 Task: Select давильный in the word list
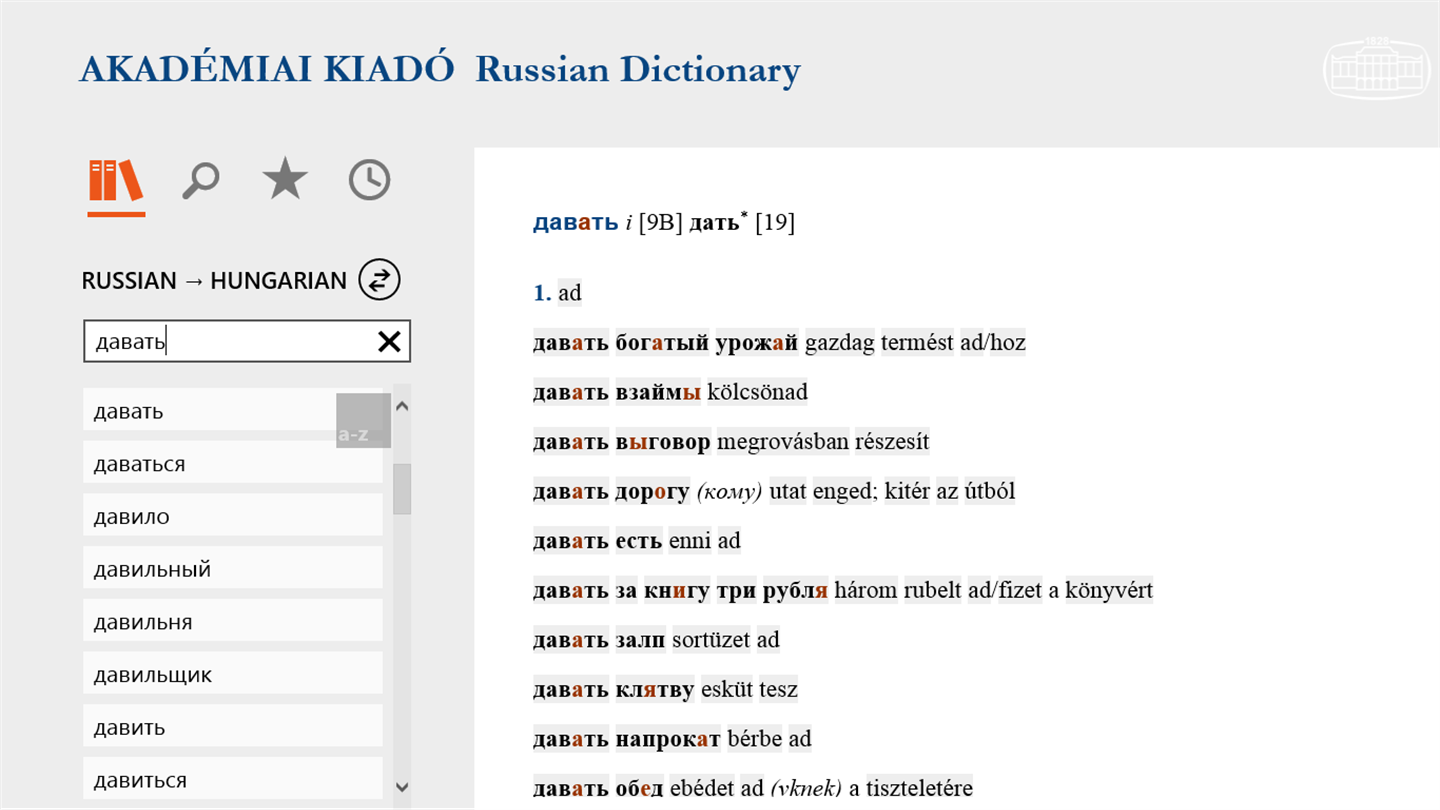point(233,569)
